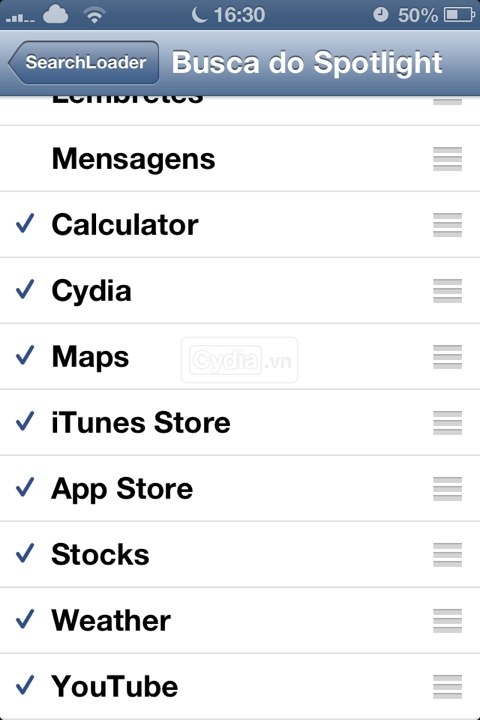Tap the Wi-Fi status bar icon
Image resolution: width=480 pixels, height=720 pixels.
[x=94, y=16]
